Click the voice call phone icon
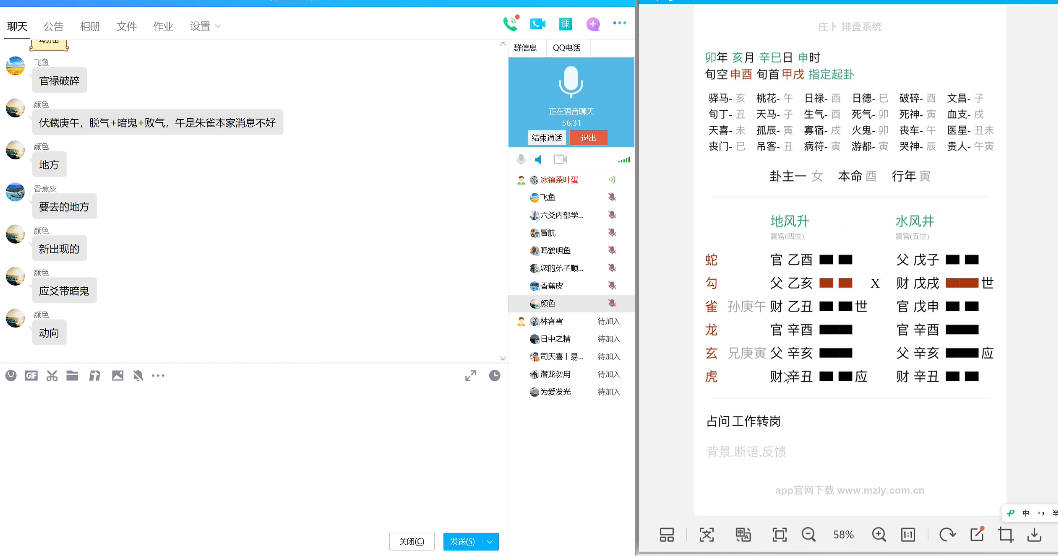The image size is (1058, 556). (x=511, y=24)
